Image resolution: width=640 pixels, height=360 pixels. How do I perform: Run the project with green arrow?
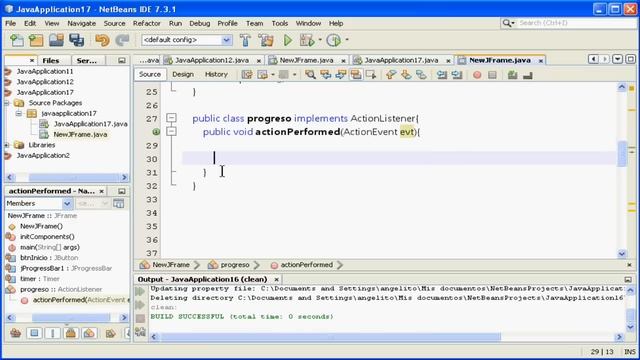[x=288, y=40]
